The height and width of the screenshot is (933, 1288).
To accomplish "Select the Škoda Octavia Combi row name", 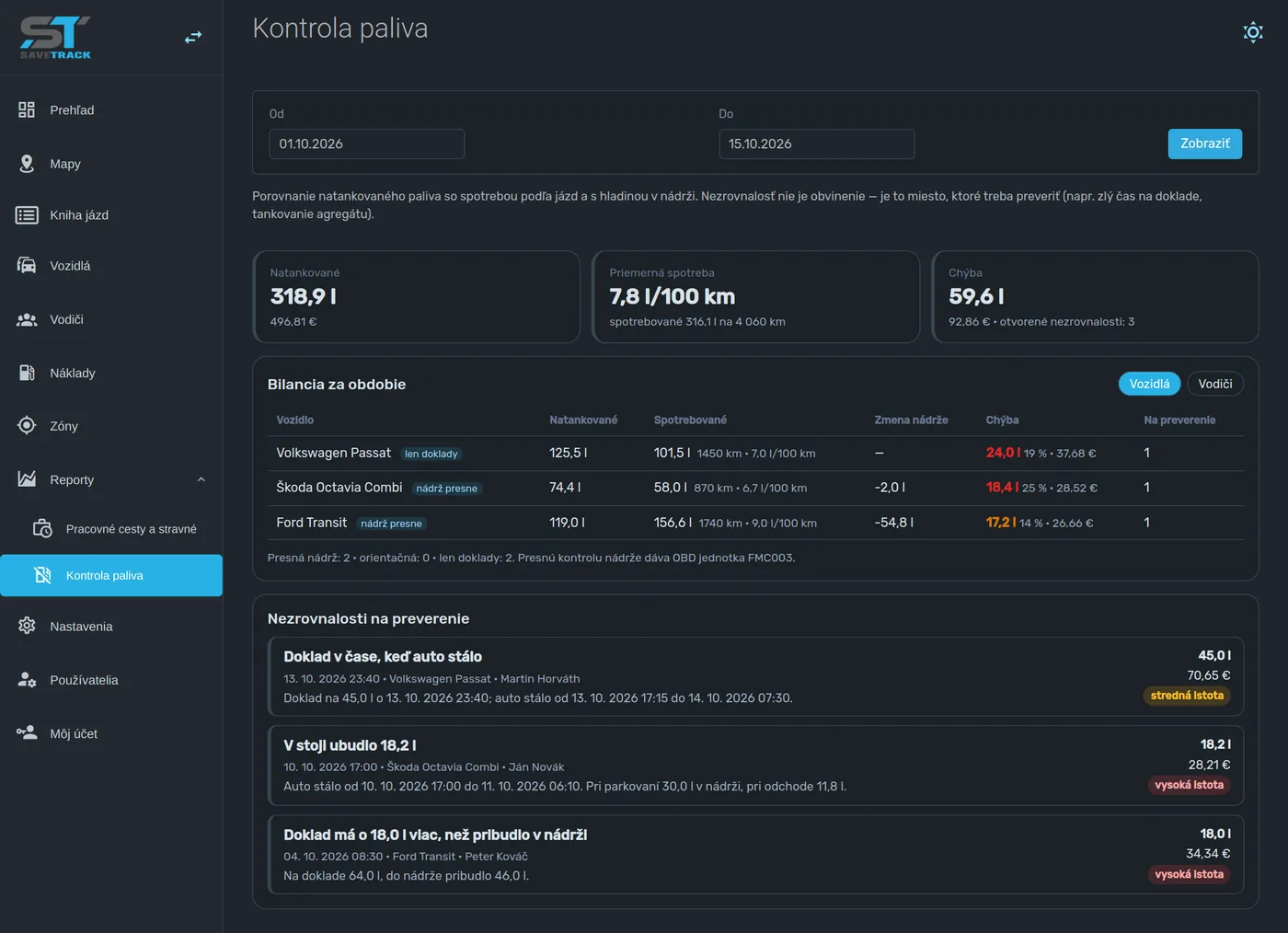I will [339, 488].
